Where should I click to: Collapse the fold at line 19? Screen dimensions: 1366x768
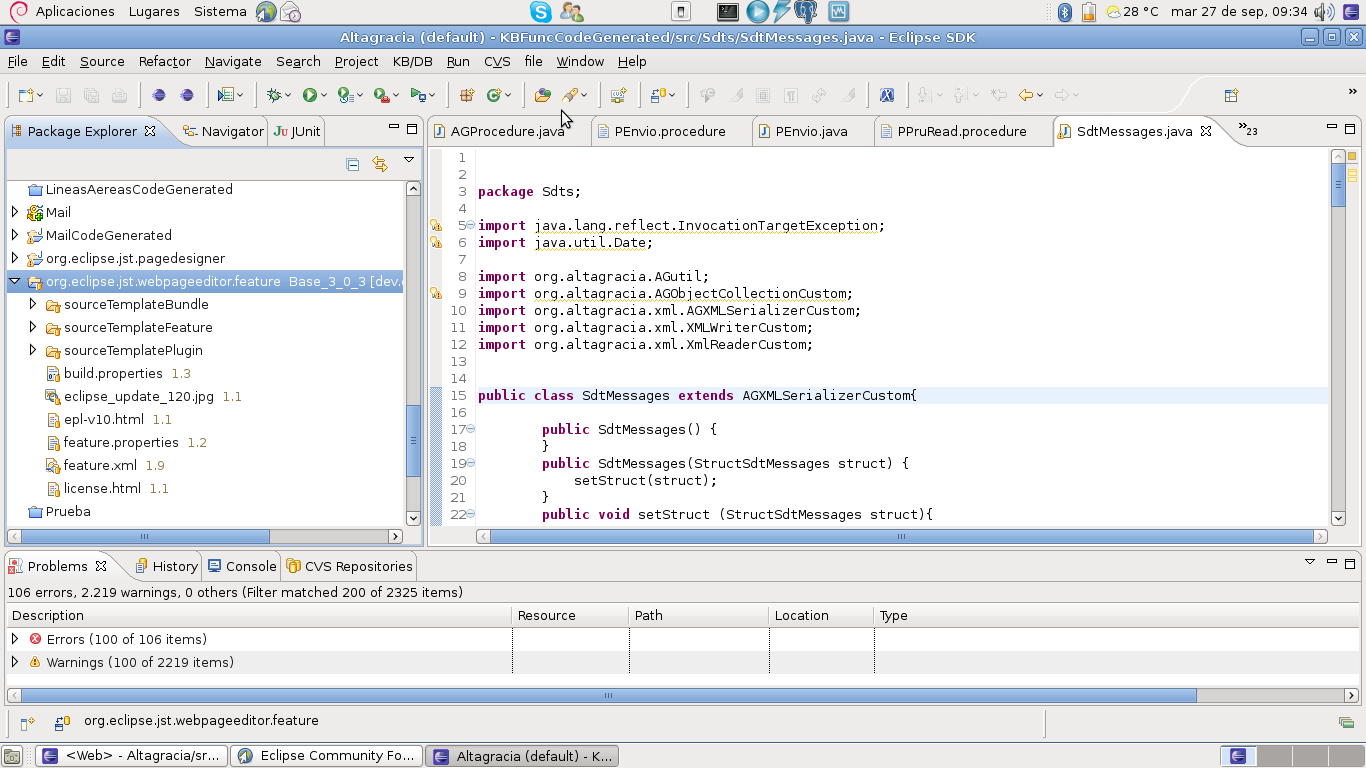pyautogui.click(x=471, y=463)
